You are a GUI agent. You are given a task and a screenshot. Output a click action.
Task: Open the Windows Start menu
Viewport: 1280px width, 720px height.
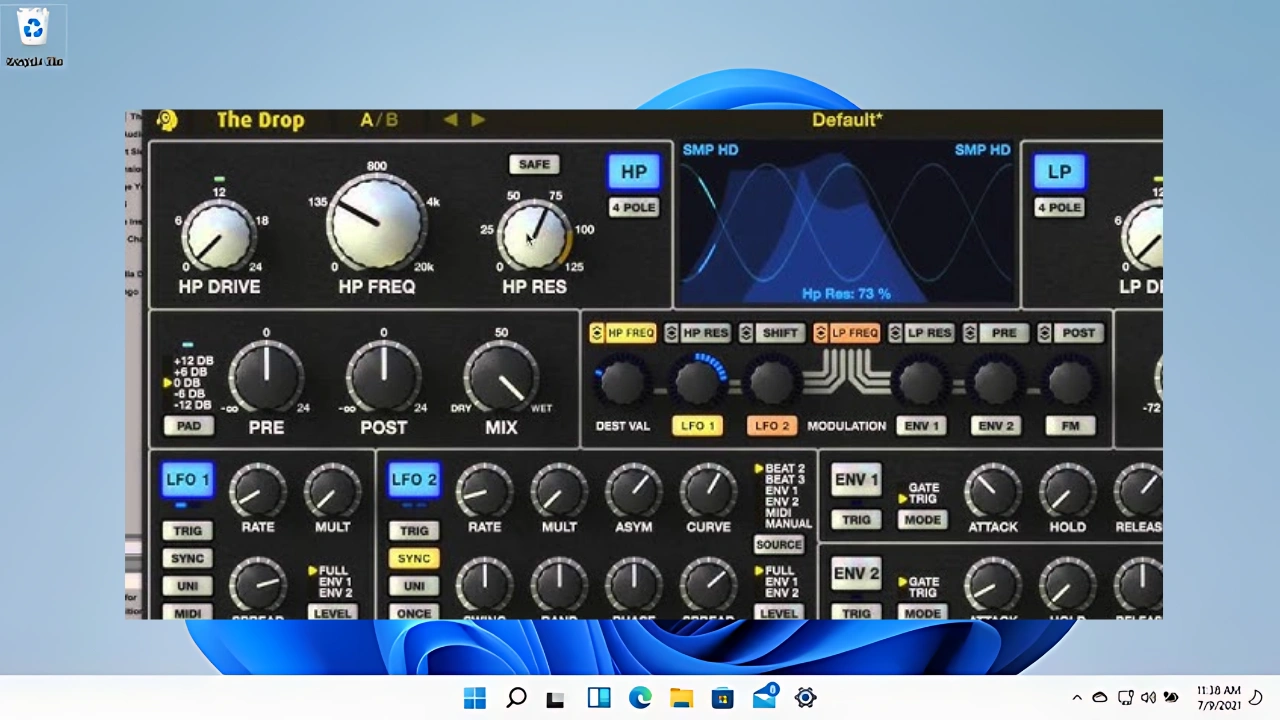[475, 698]
